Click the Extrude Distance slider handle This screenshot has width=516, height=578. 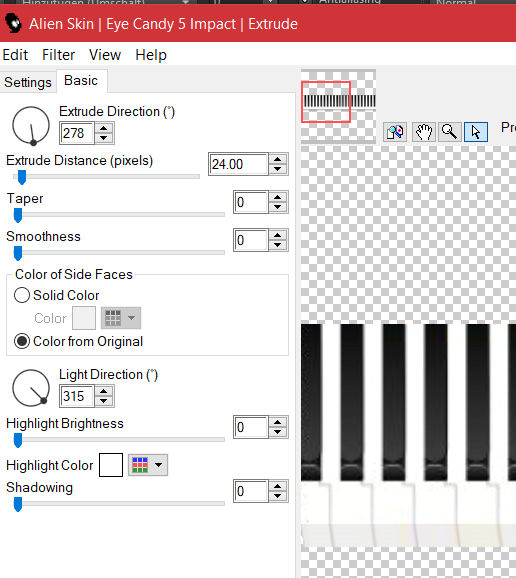[x=22, y=177]
